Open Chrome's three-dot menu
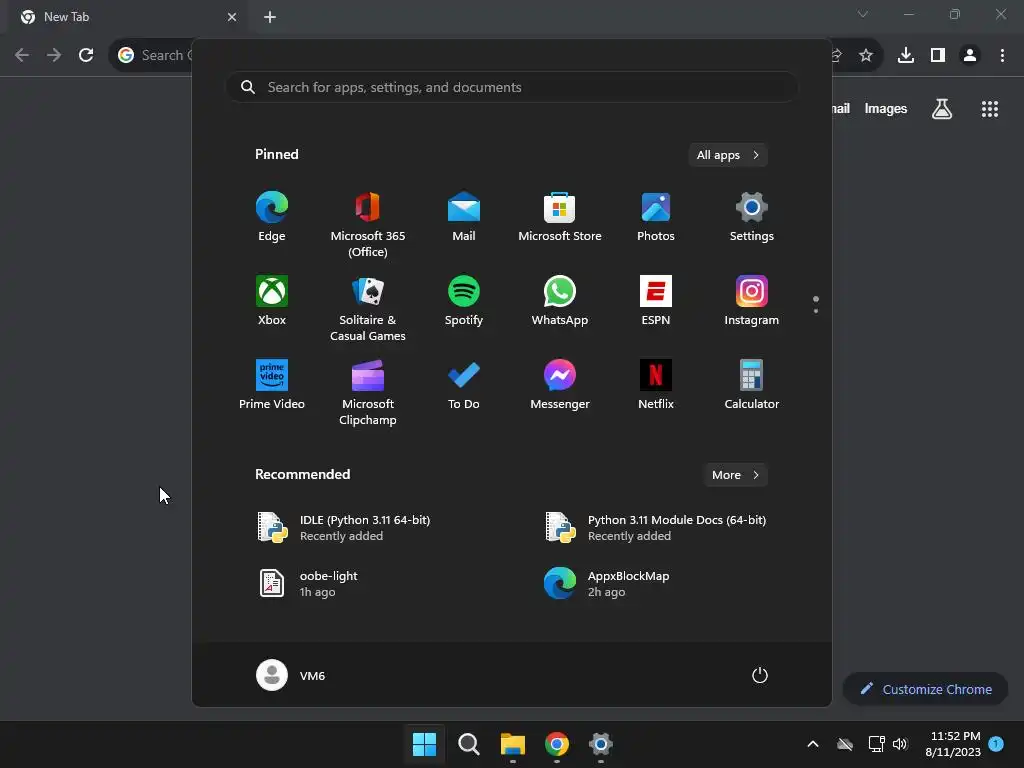 [1002, 55]
